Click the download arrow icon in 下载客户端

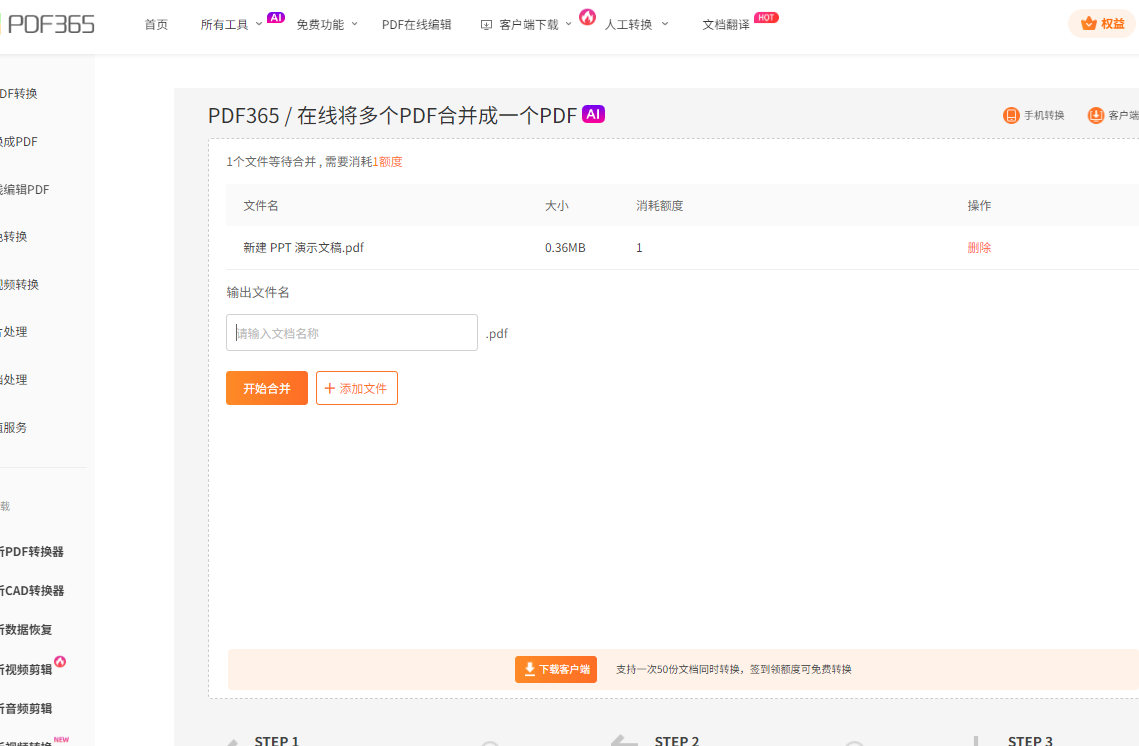(x=530, y=669)
